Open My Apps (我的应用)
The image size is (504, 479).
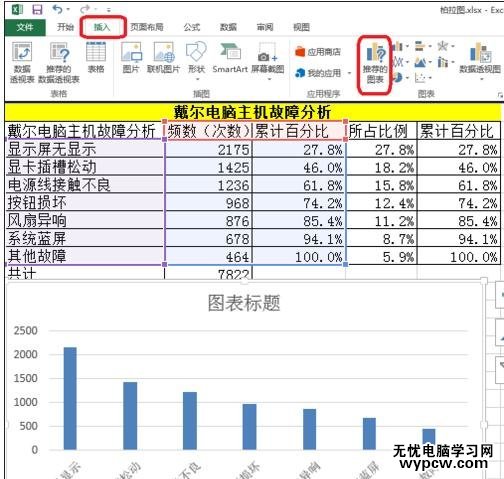(318, 73)
